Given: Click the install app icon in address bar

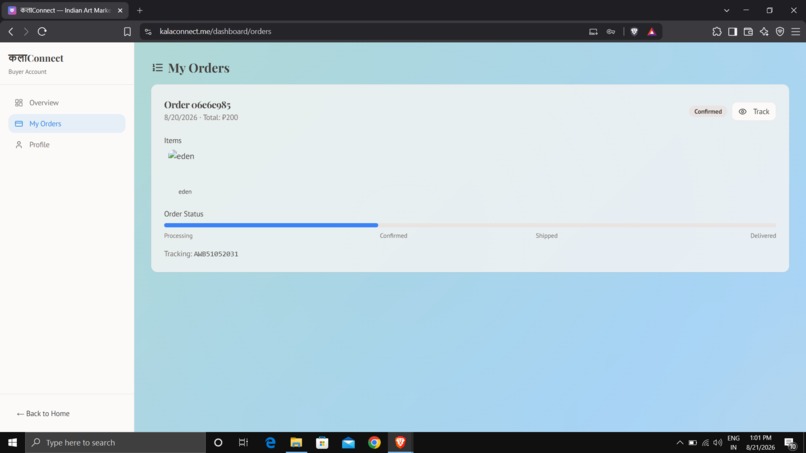Looking at the screenshot, I should [593, 31].
